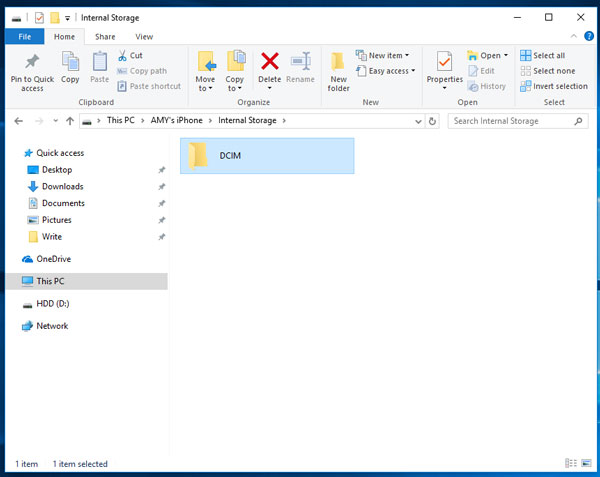Open the Quick Access Toolbar customize dropdown

point(67,18)
